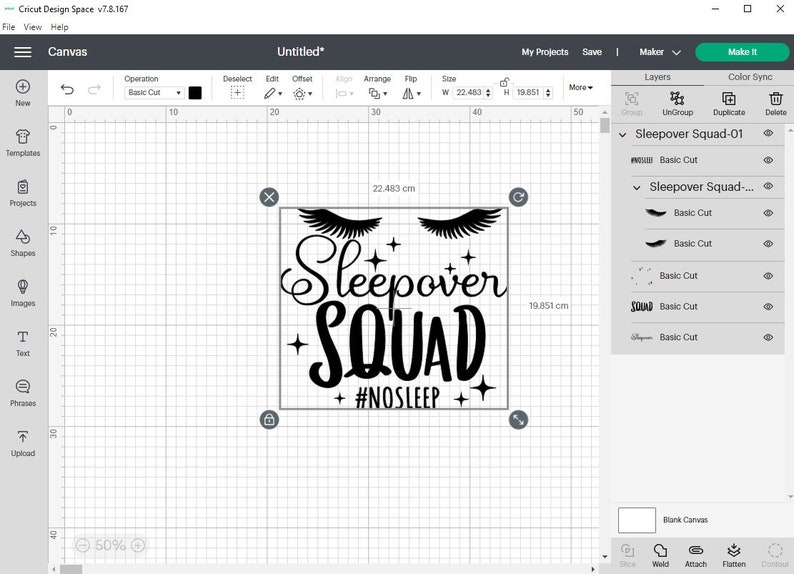This screenshot has height=574, width=794.
Task: Click the lock handle on selection corner
Action: tap(269, 420)
